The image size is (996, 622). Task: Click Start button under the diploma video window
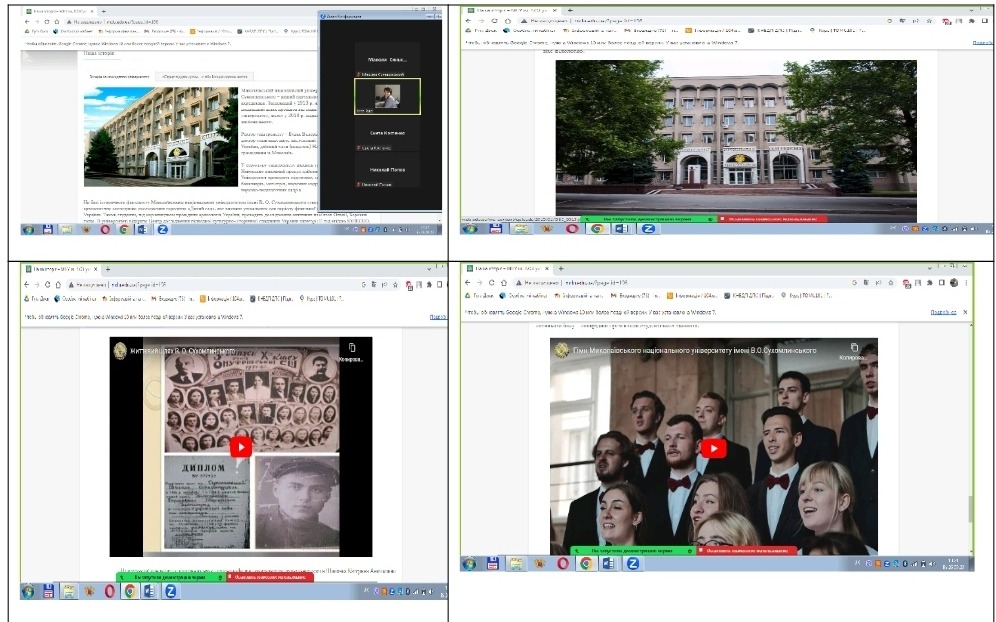tap(28, 591)
